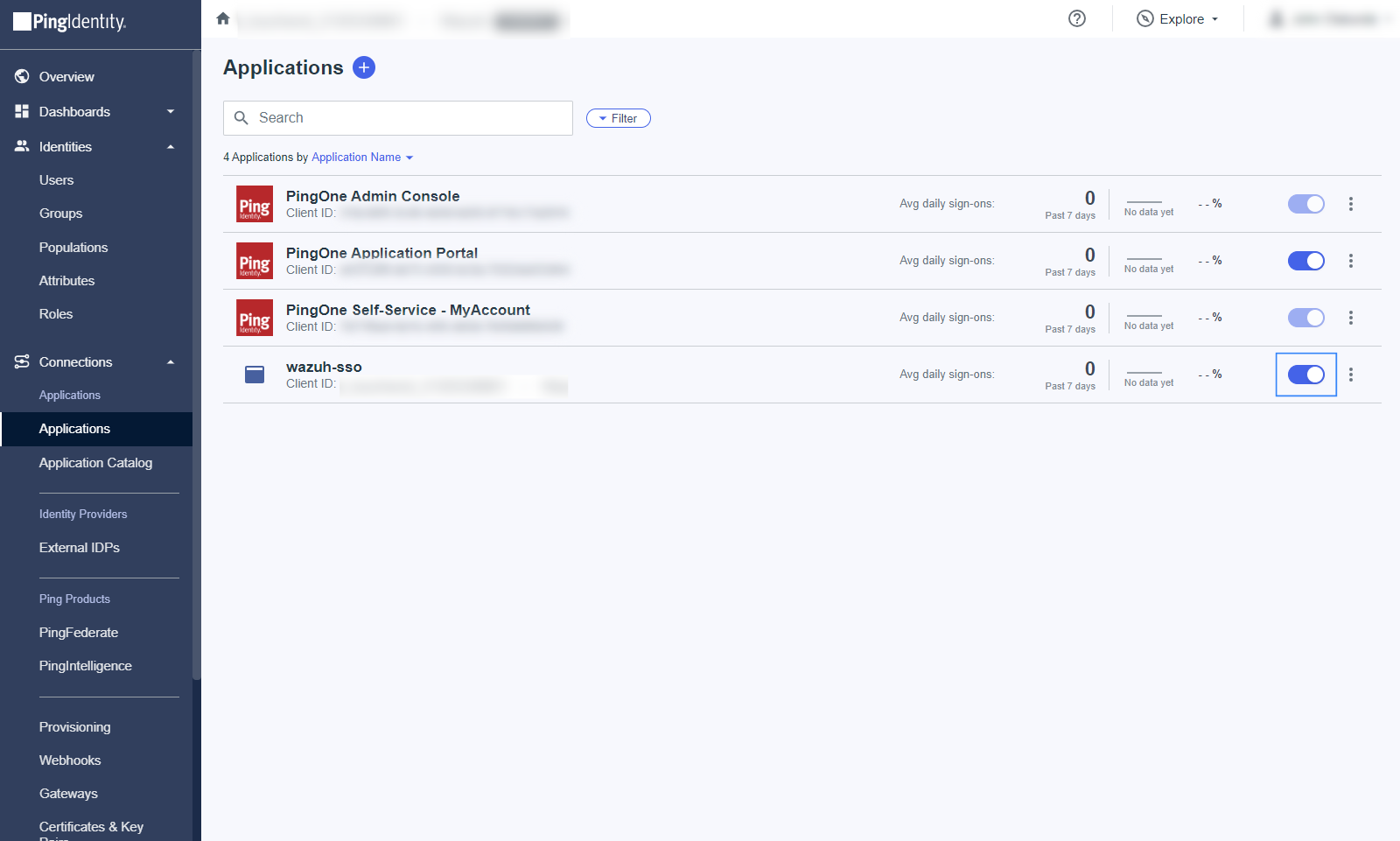Toggle the PingOne Self-Service MyAccount switch
Screen dimensions: 1400x841
pyautogui.click(x=1305, y=318)
